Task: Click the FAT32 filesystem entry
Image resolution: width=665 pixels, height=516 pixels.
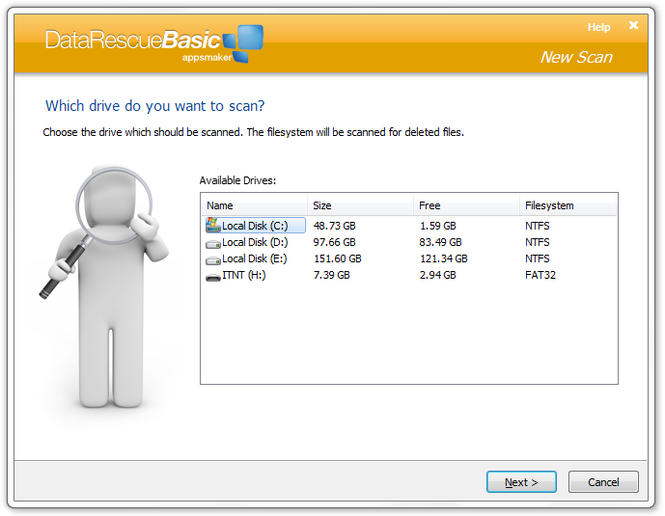Action: (x=540, y=275)
